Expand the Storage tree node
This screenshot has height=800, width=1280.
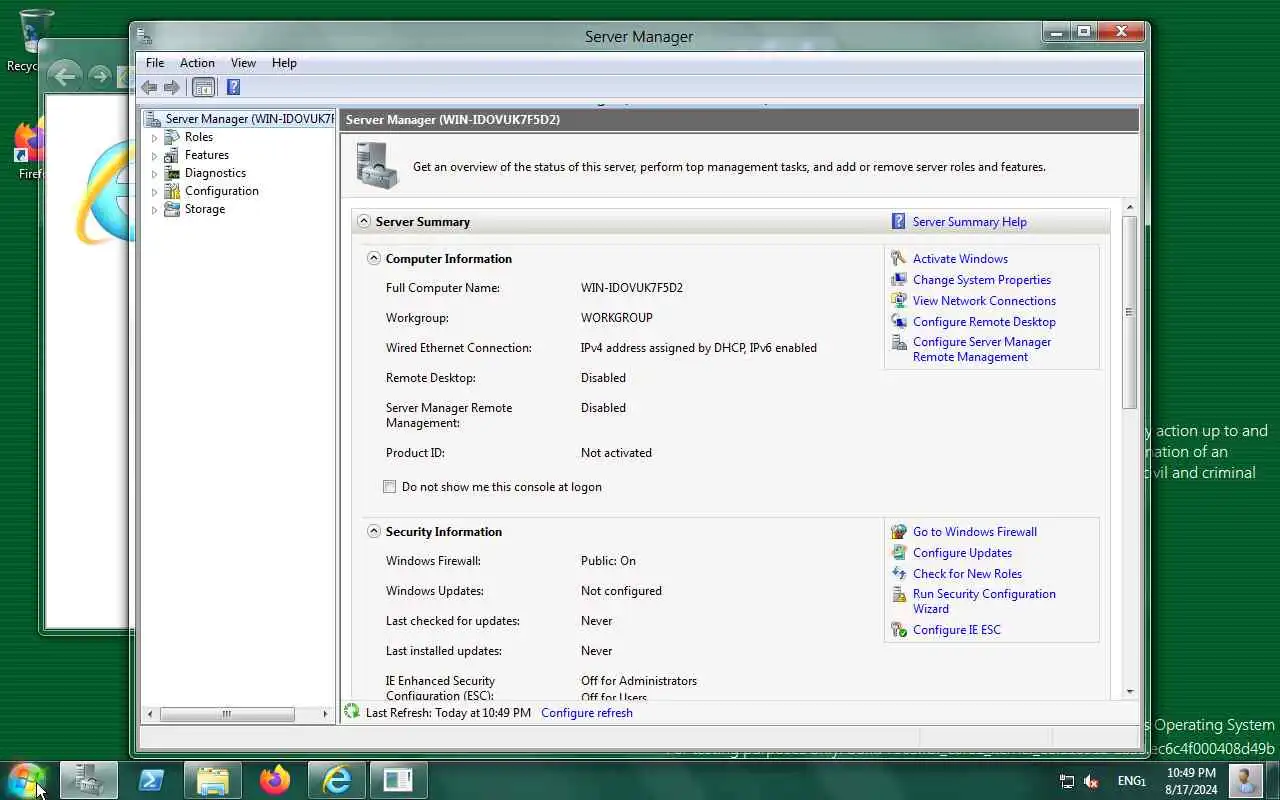pos(154,210)
